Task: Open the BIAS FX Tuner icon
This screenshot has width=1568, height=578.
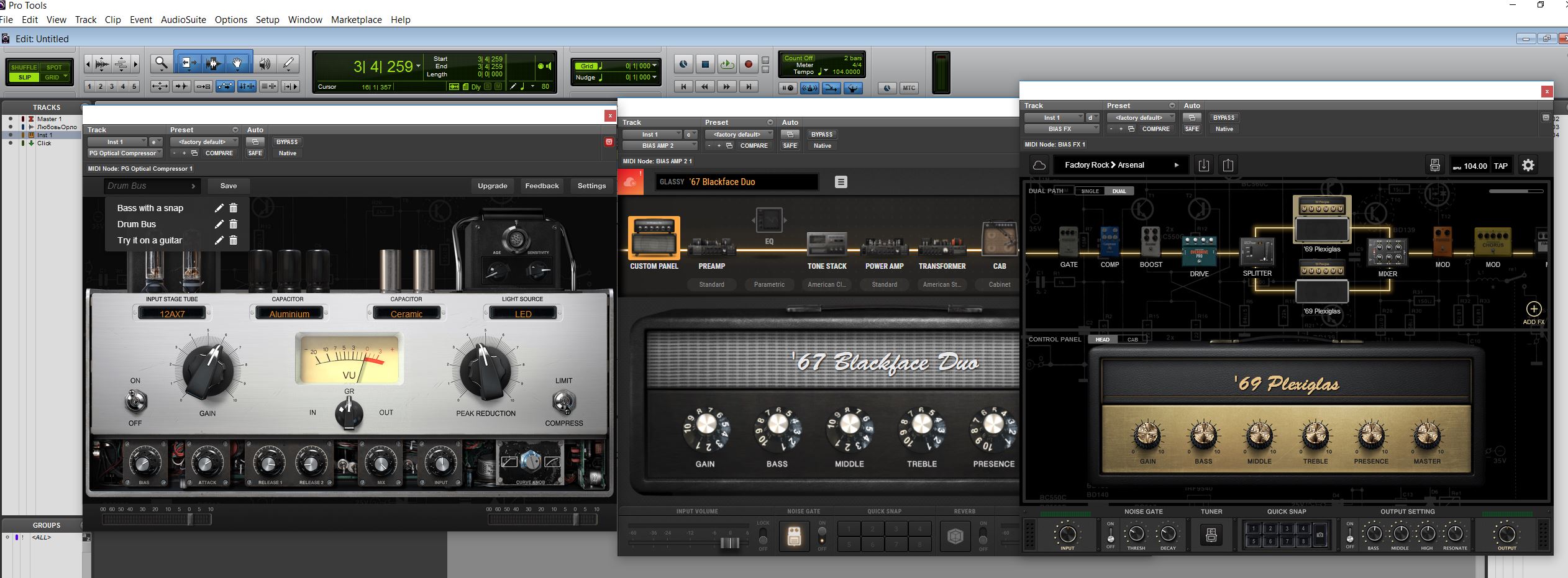Action: click(1211, 535)
